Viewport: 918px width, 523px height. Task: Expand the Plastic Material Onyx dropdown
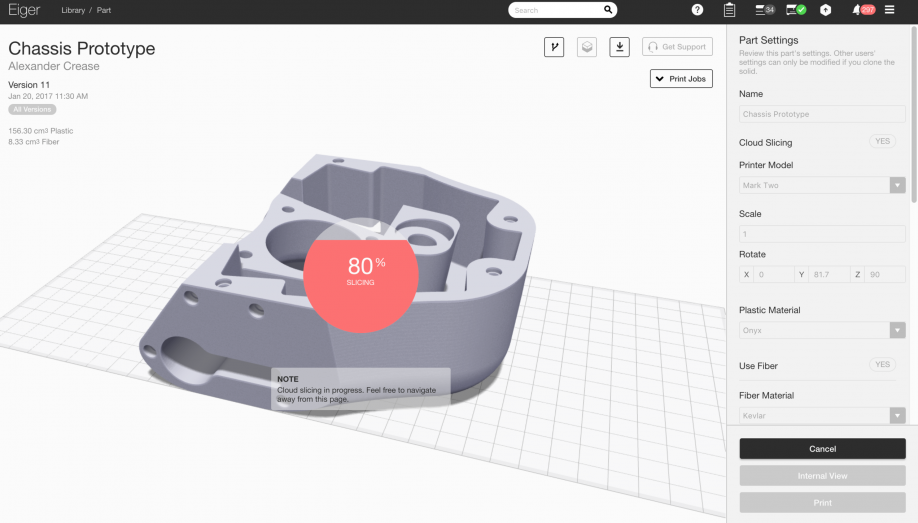coord(822,330)
